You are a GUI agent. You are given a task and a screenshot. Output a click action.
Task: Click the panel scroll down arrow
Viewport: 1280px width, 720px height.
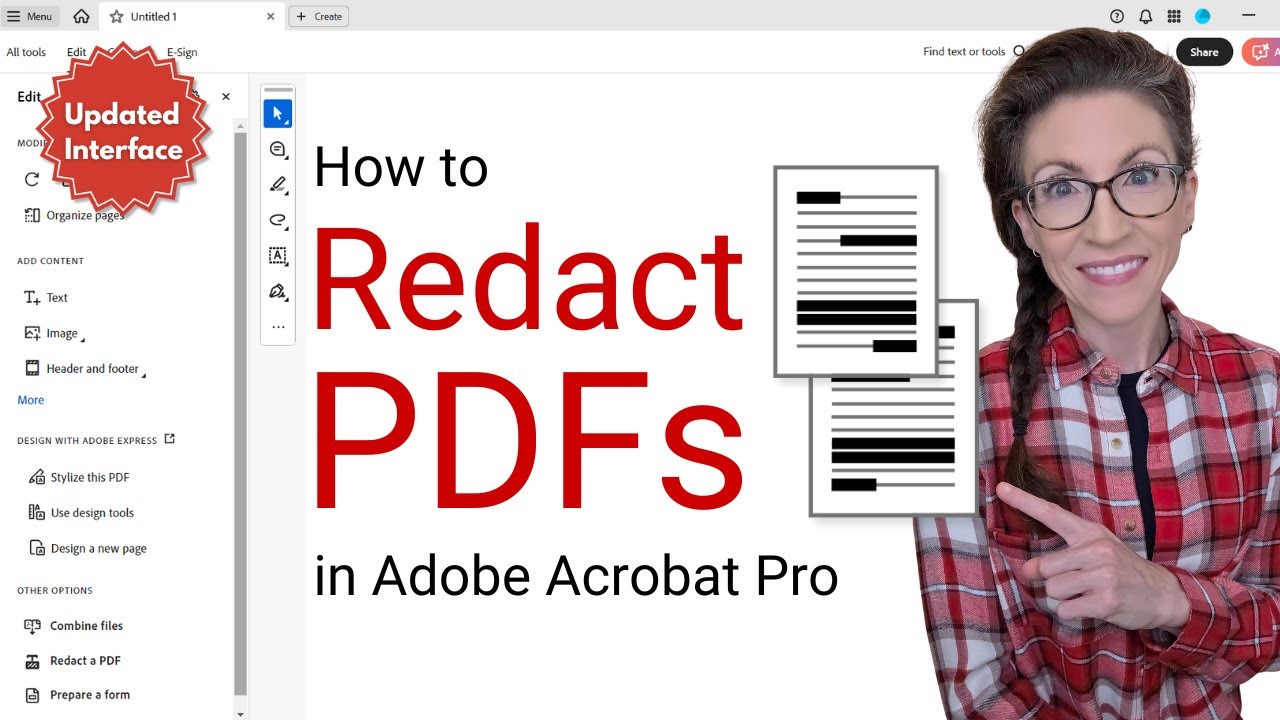pos(240,714)
